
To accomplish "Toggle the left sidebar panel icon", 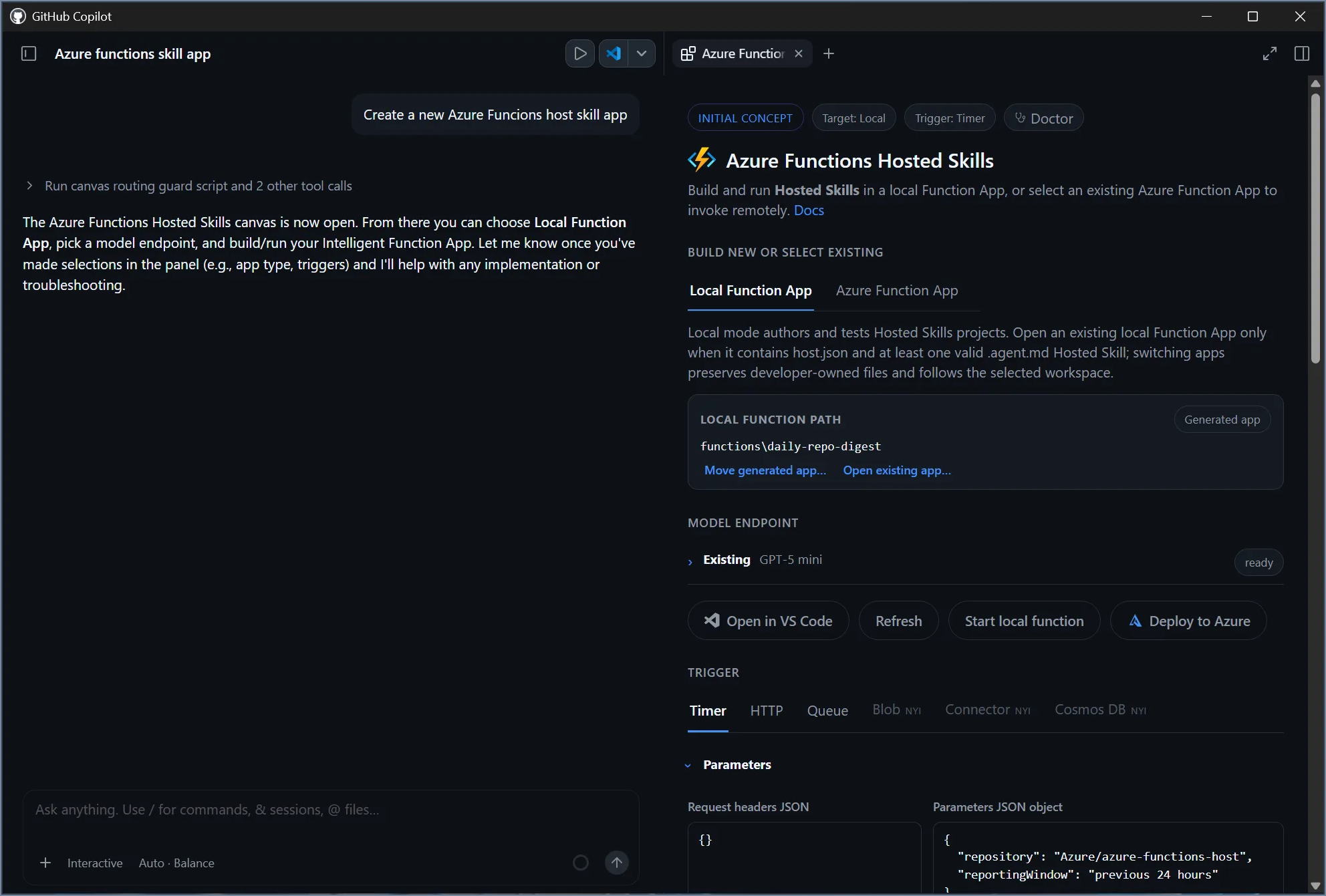I will 29,53.
